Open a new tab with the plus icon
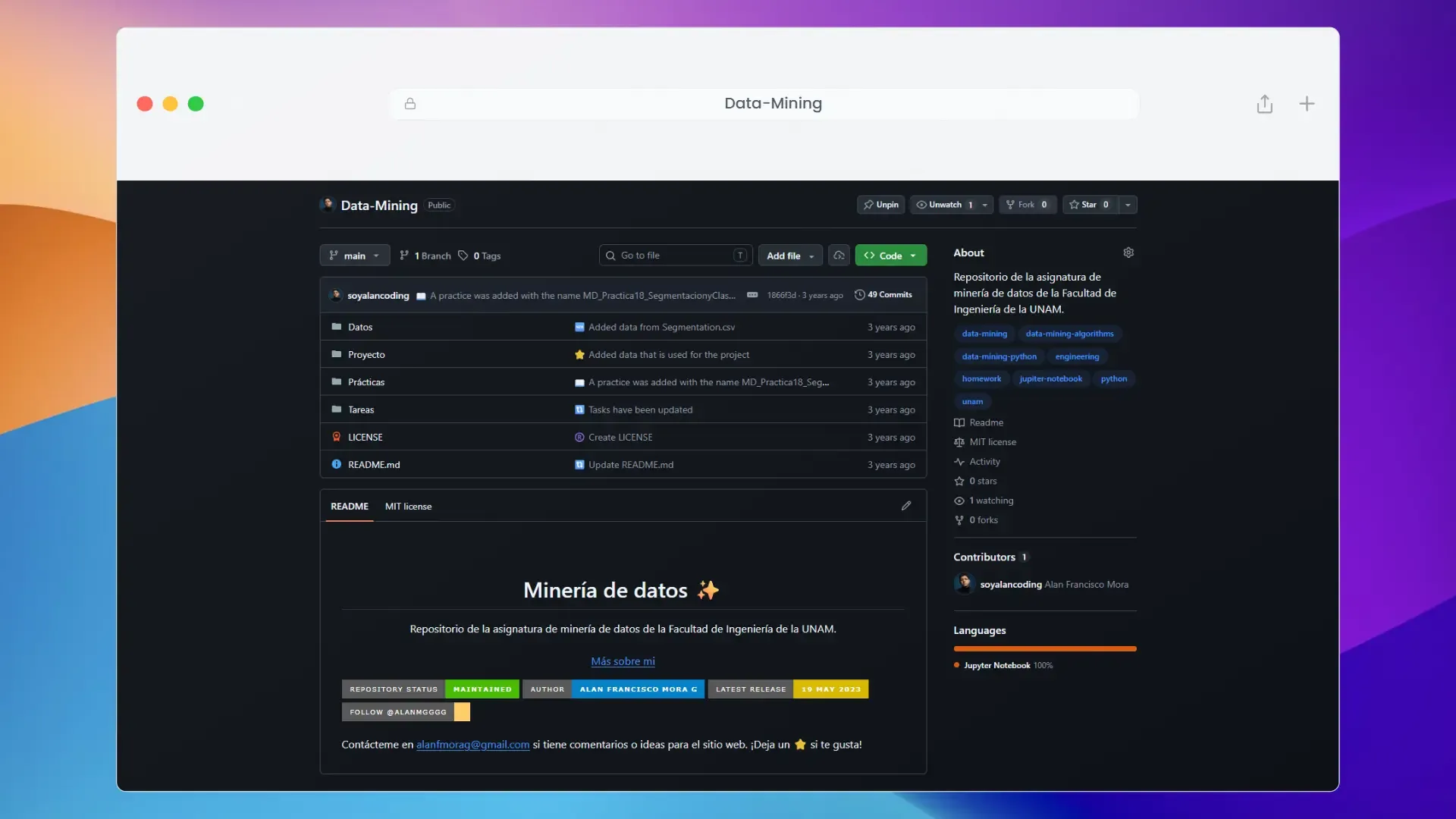Image resolution: width=1456 pixels, height=819 pixels. (1307, 104)
